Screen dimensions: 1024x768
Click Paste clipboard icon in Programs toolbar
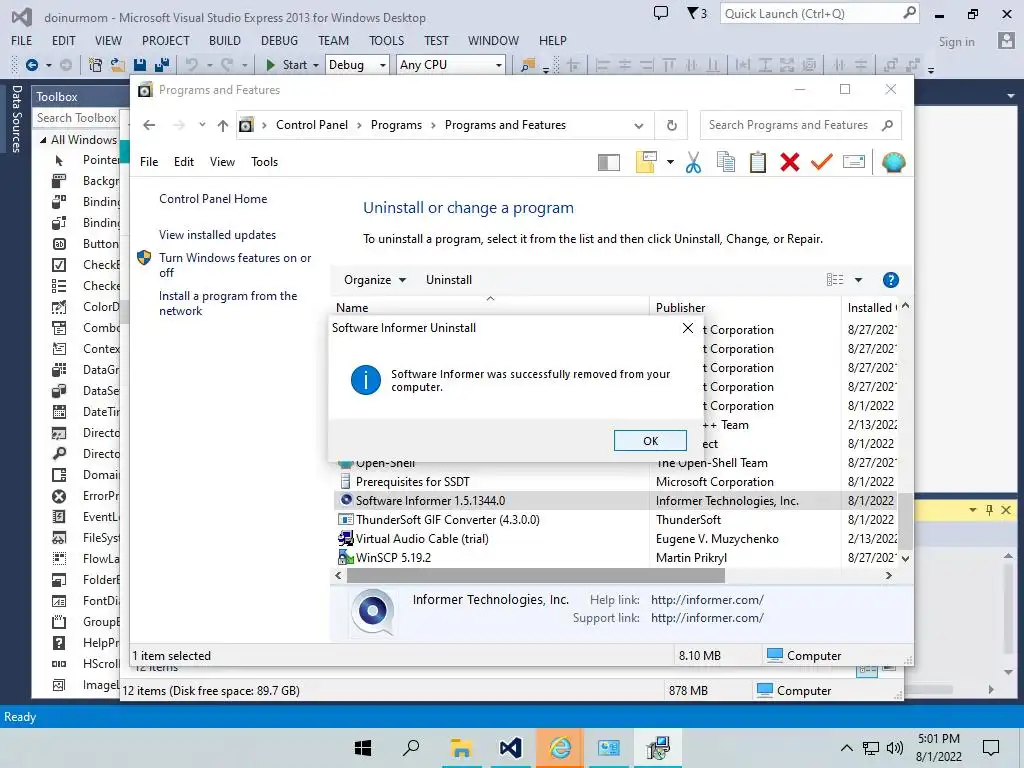coord(758,162)
